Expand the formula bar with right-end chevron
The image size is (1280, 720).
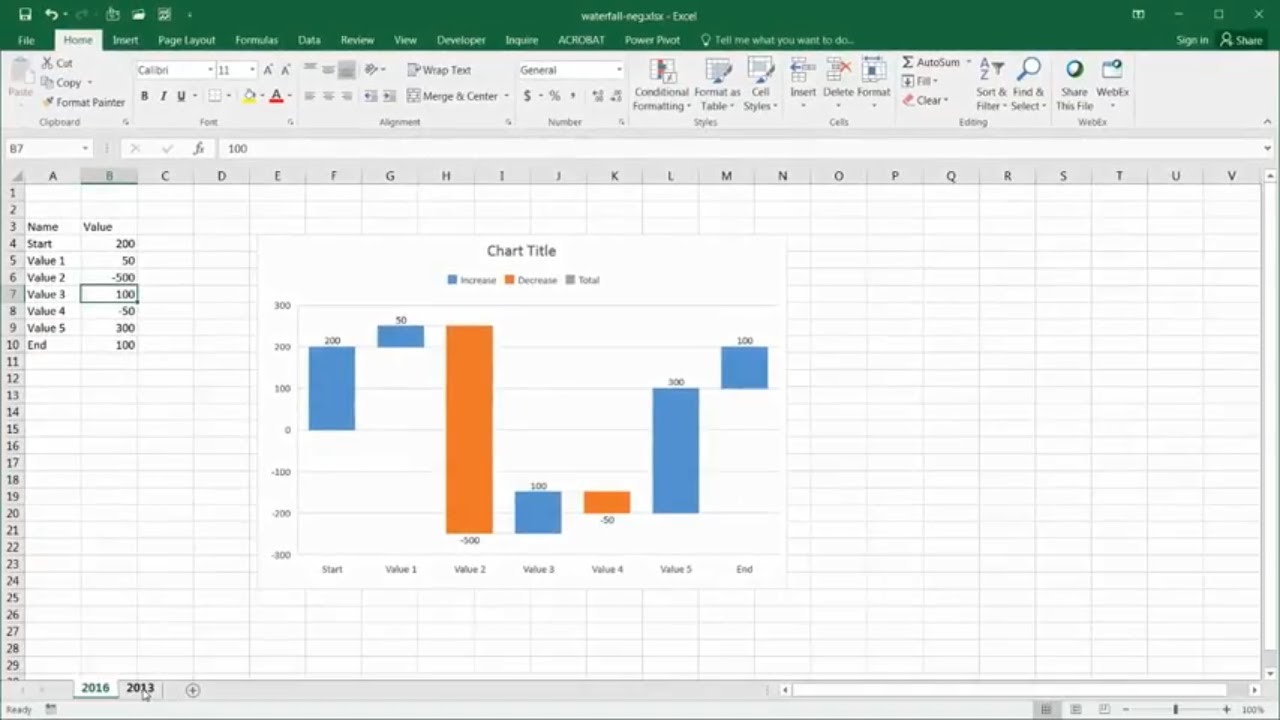point(1268,148)
